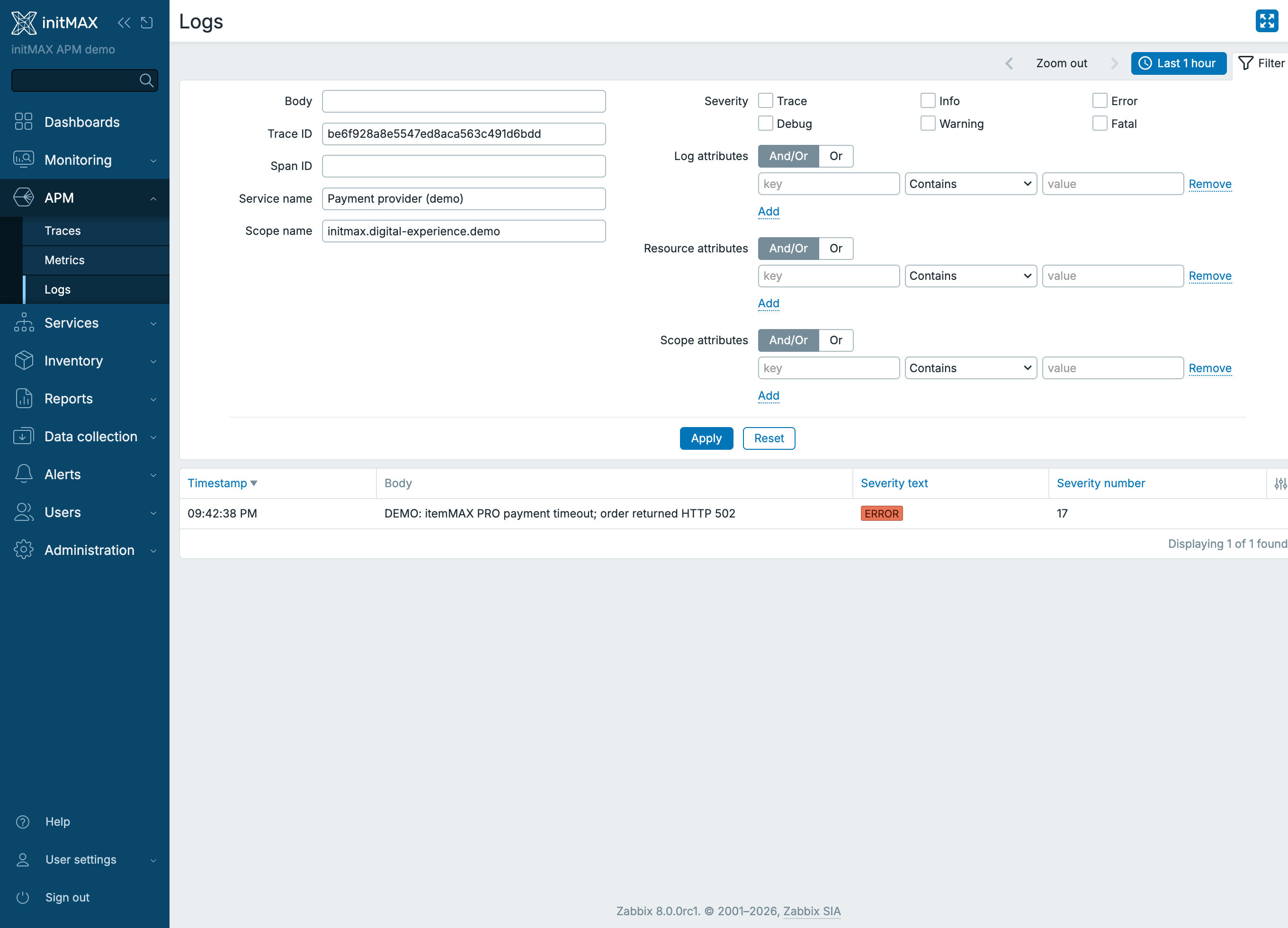This screenshot has width=1288, height=928.
Task: Enable the Error severity checkbox
Action: point(1100,100)
